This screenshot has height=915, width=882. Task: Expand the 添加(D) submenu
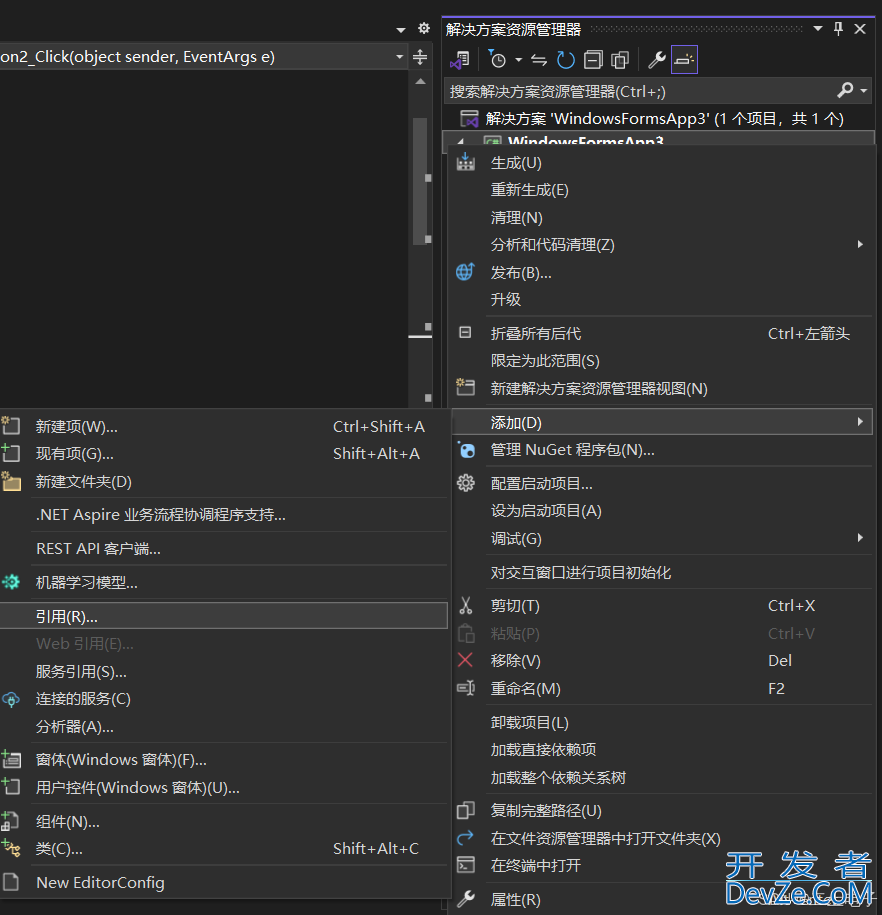pos(662,422)
